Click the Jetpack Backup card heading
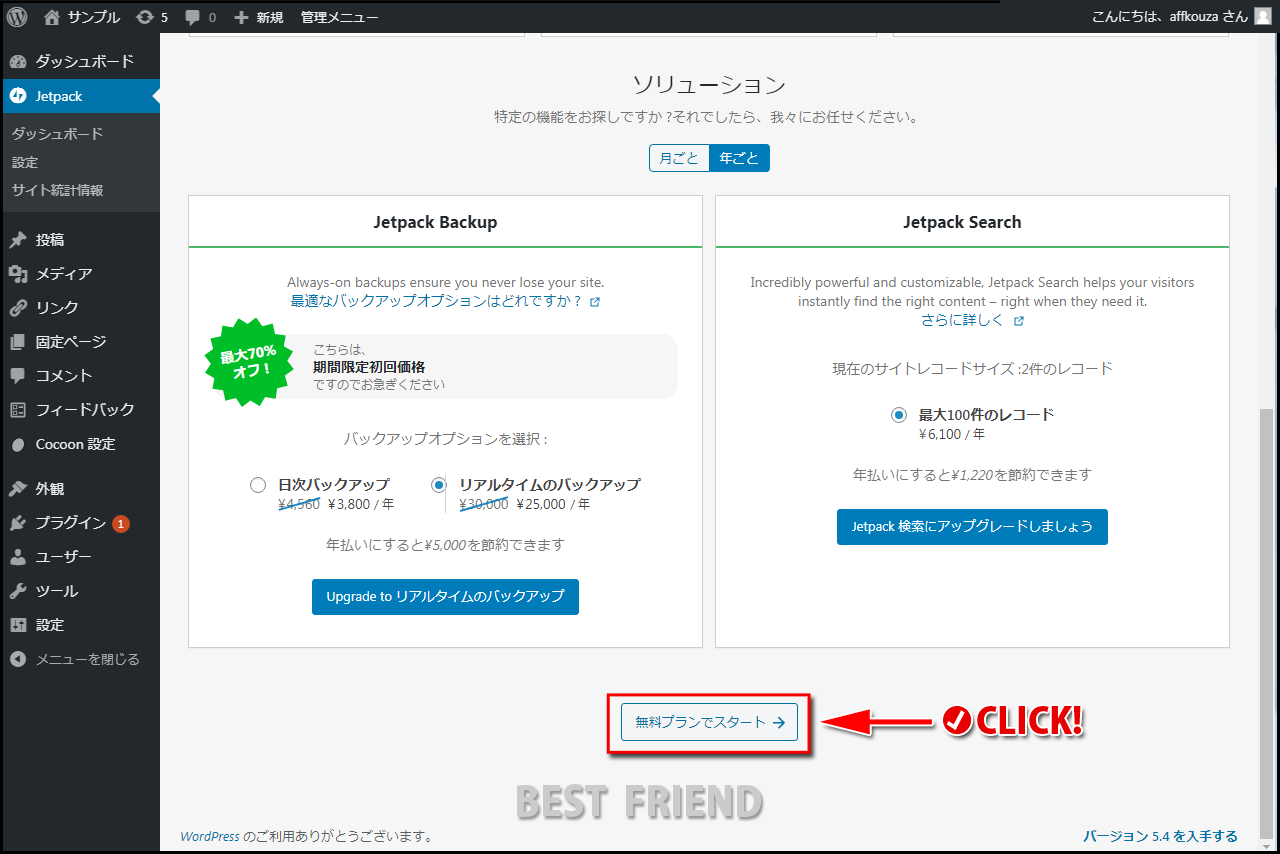1280x854 pixels. point(435,222)
